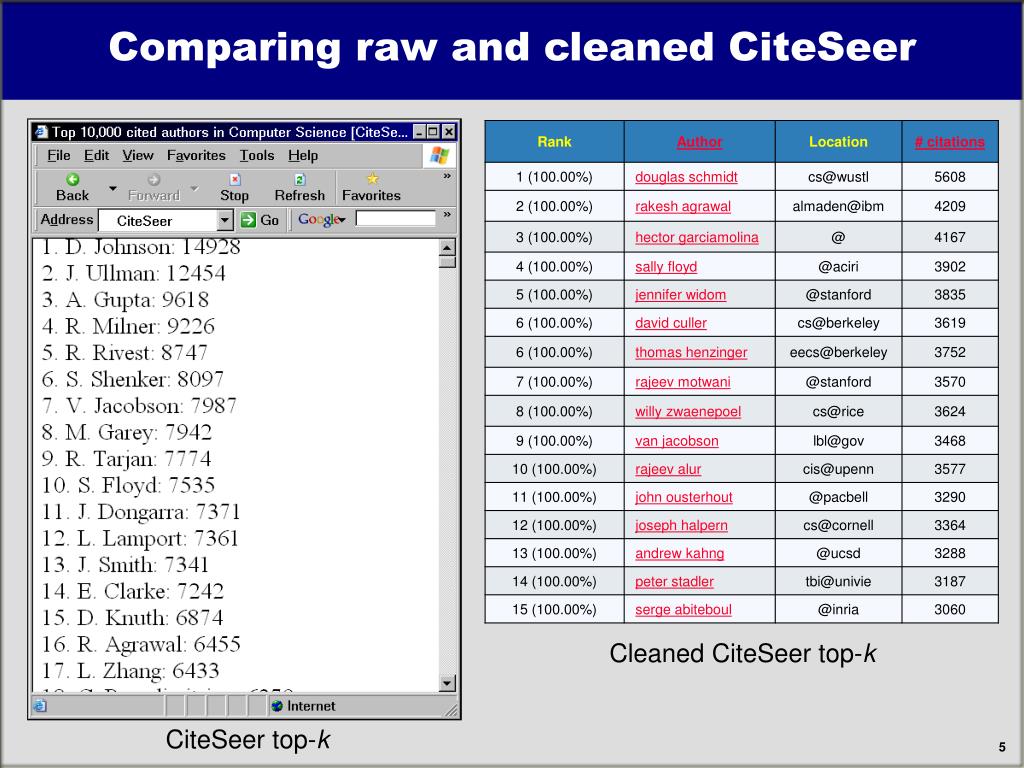This screenshot has height=768, width=1024.
Task: Click the green Go arrow icon
Action: [x=248, y=220]
